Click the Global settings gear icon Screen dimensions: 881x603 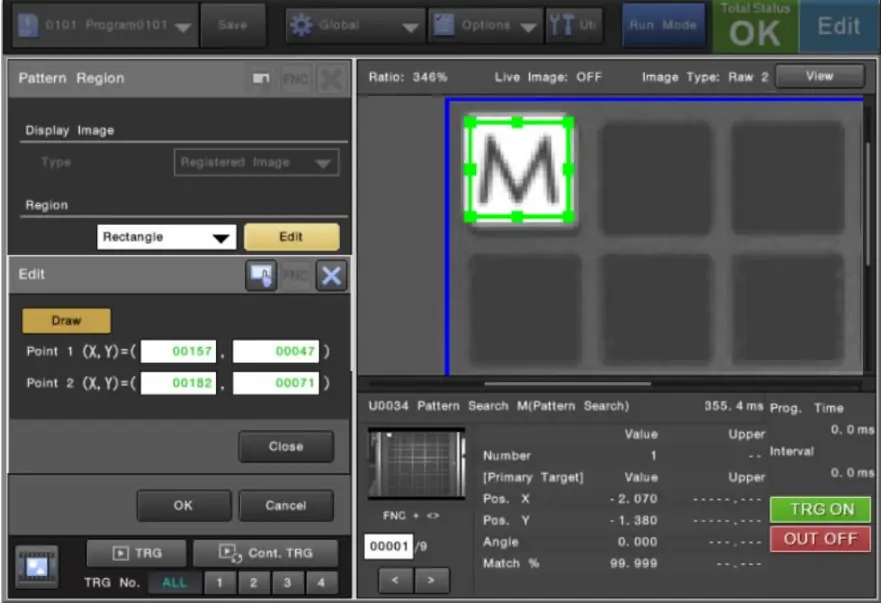click(x=301, y=26)
